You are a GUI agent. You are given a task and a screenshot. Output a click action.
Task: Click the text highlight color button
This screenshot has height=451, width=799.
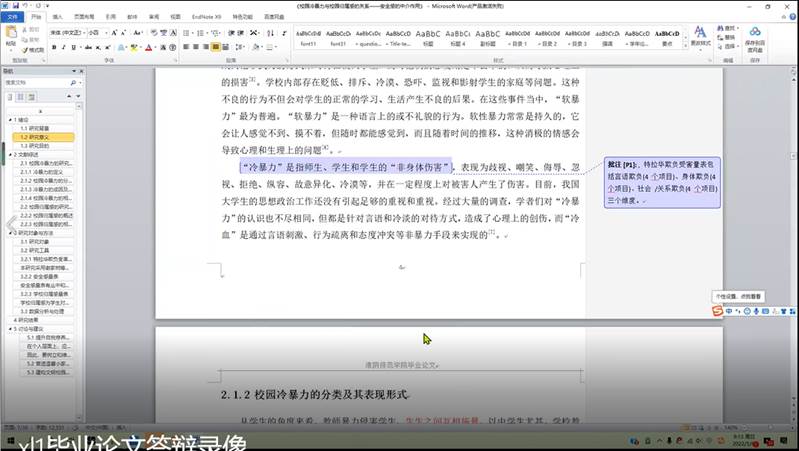click(131, 46)
